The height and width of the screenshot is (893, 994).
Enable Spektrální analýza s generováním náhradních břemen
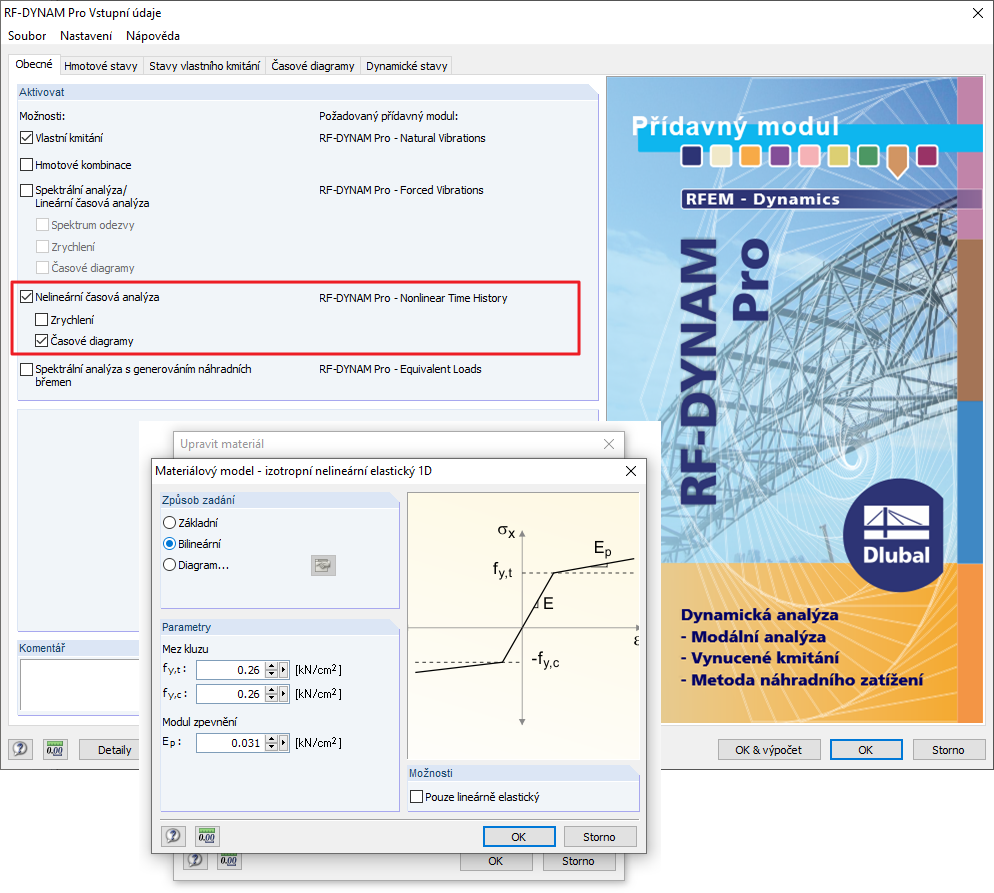tap(27, 369)
